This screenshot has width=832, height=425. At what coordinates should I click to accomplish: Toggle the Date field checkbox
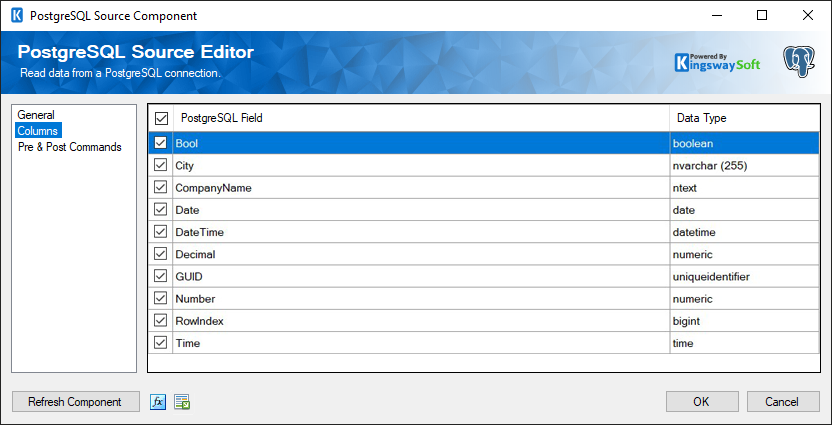[x=160, y=210]
